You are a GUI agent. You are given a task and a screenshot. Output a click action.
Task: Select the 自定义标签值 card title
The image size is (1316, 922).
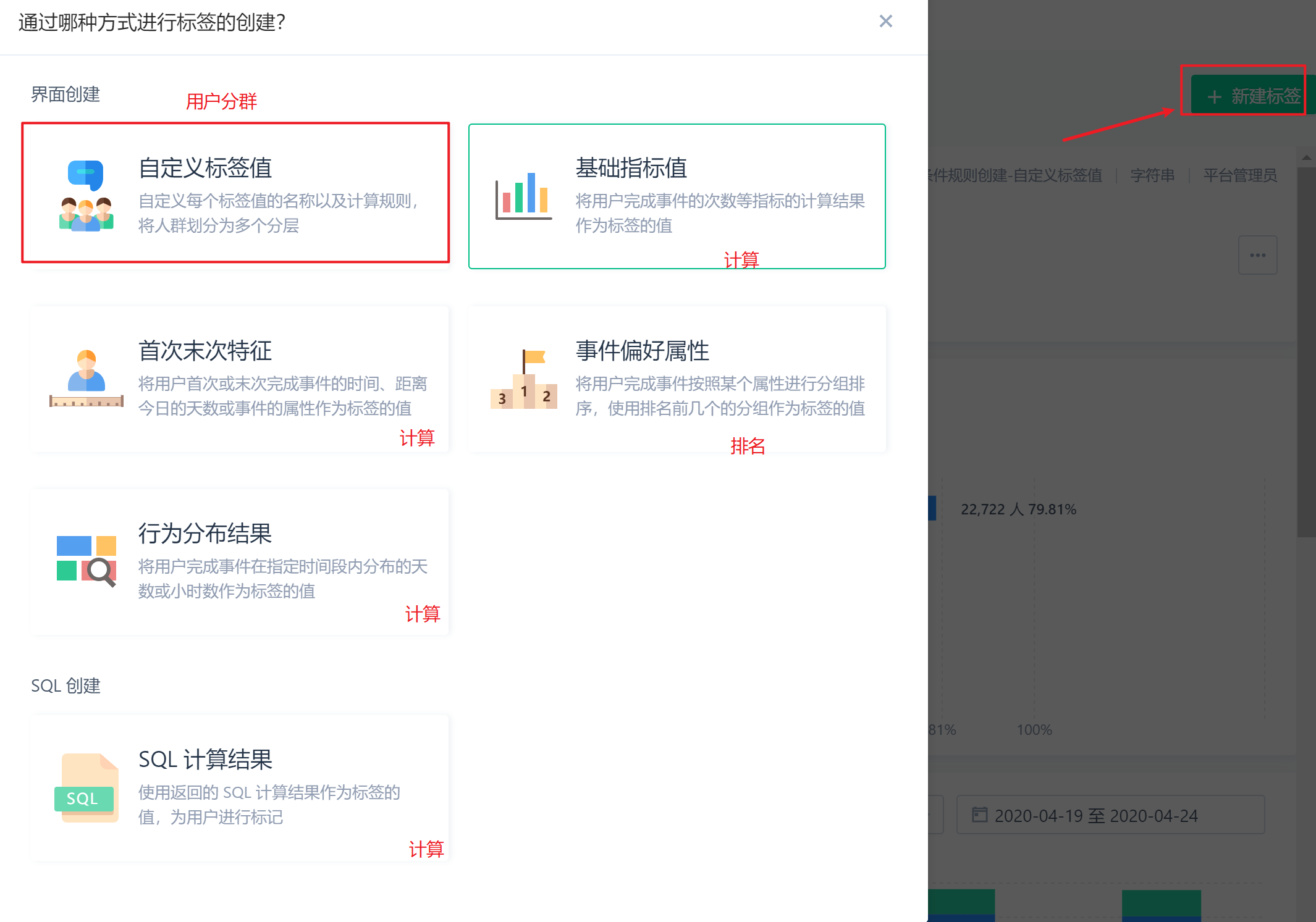[x=205, y=168]
